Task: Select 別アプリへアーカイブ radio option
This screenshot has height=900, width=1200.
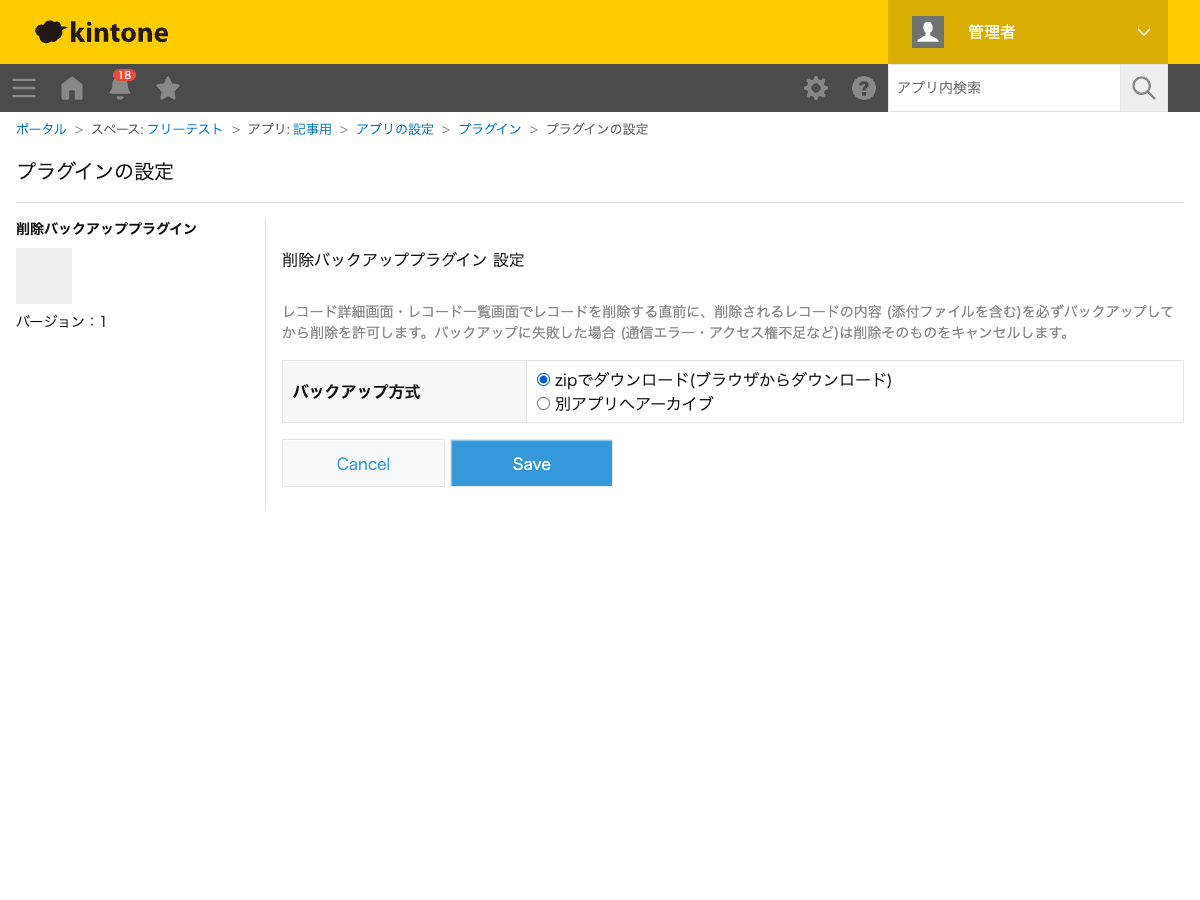Action: (x=544, y=404)
